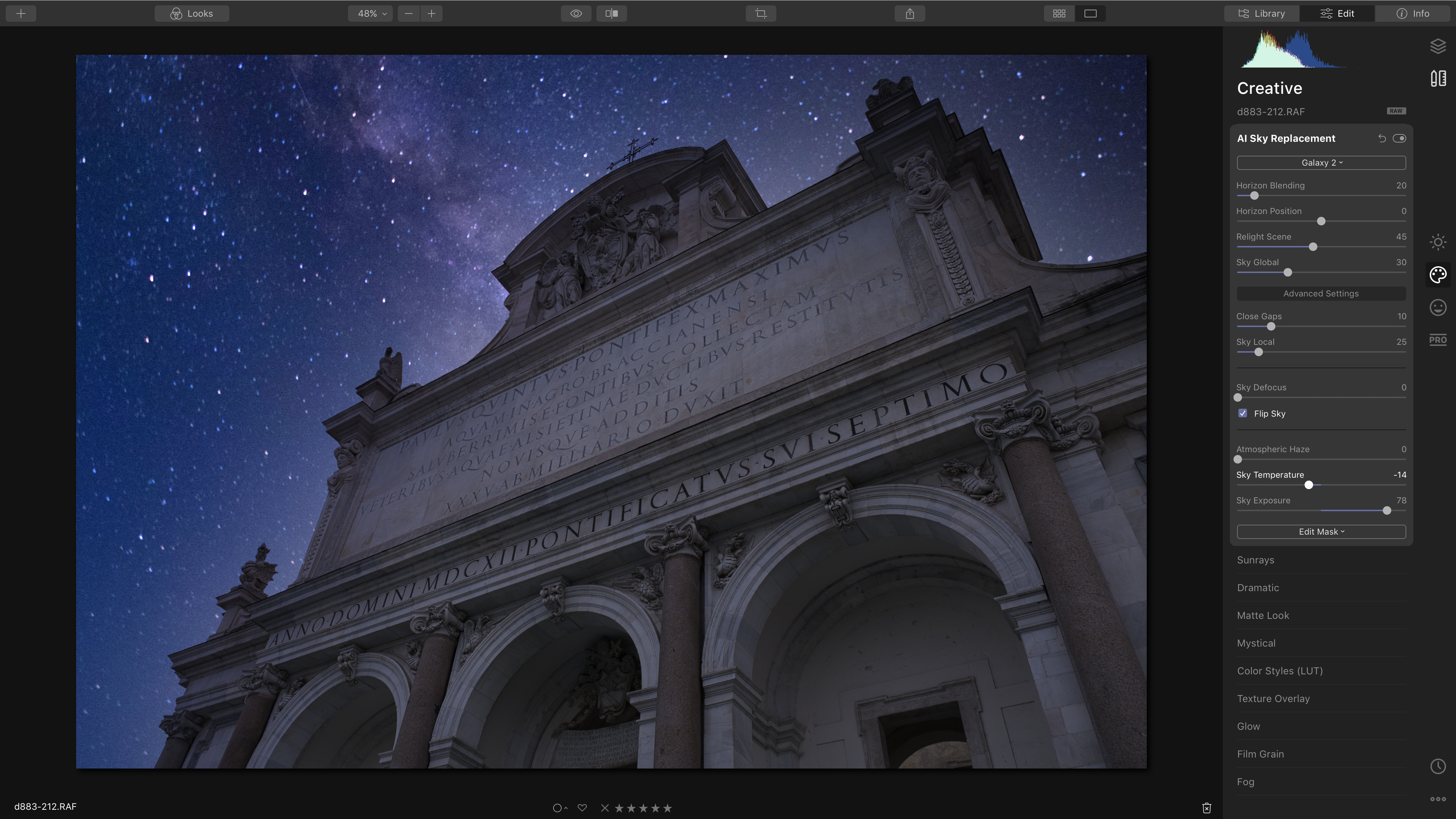Open the Canvas tools icon
This screenshot has height=819, width=1456.
click(1438, 78)
